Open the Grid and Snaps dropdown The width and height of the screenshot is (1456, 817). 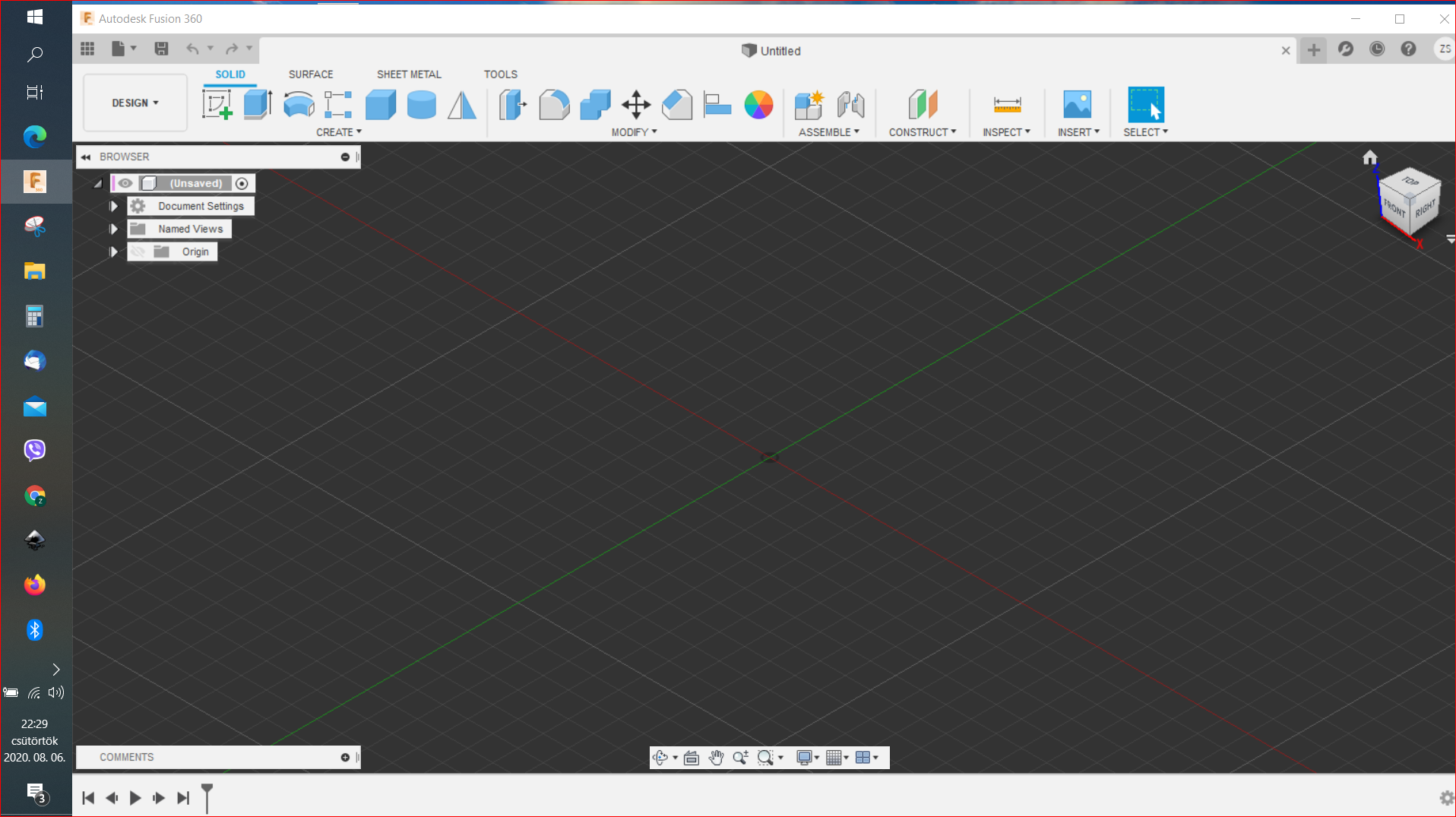837,757
